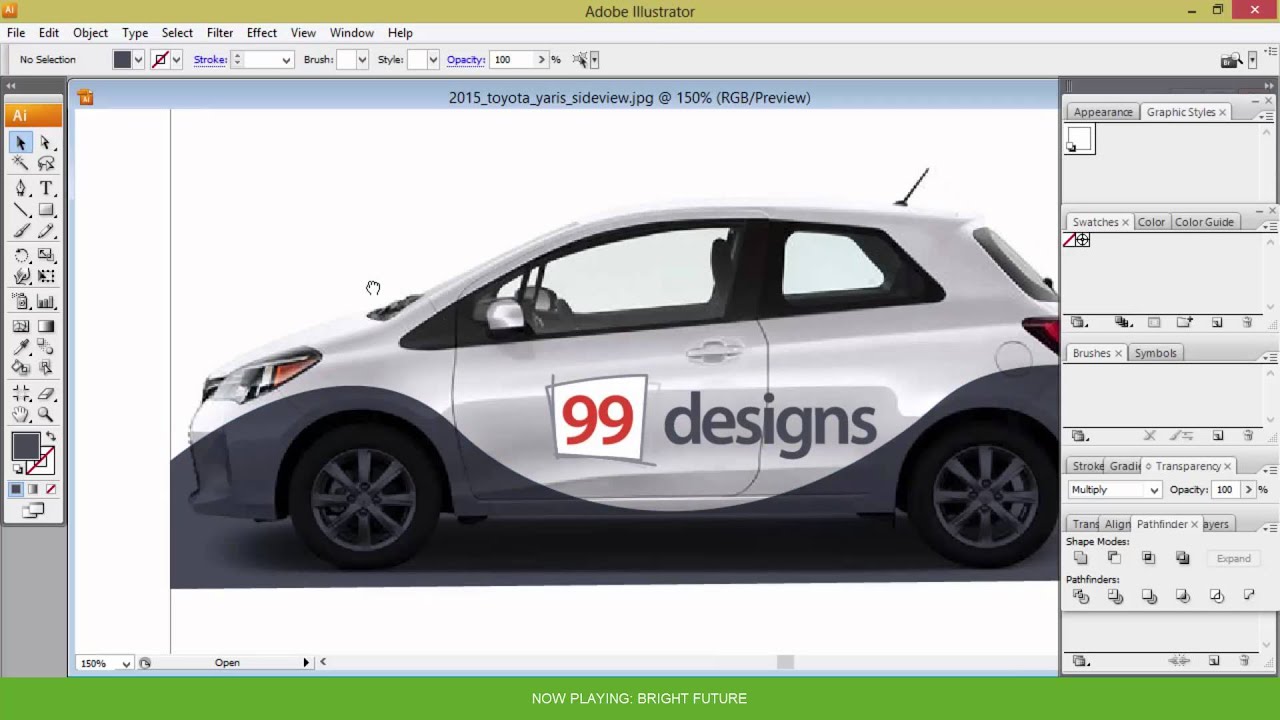Viewport: 1280px width, 720px height.
Task: Expand the control bar Opacity slider arrow
Action: pos(542,60)
